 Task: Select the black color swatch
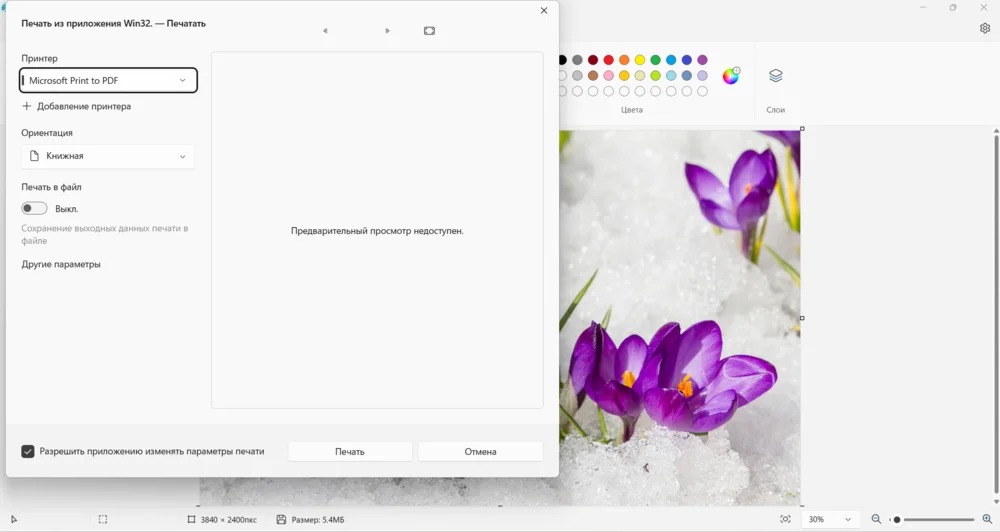click(562, 60)
